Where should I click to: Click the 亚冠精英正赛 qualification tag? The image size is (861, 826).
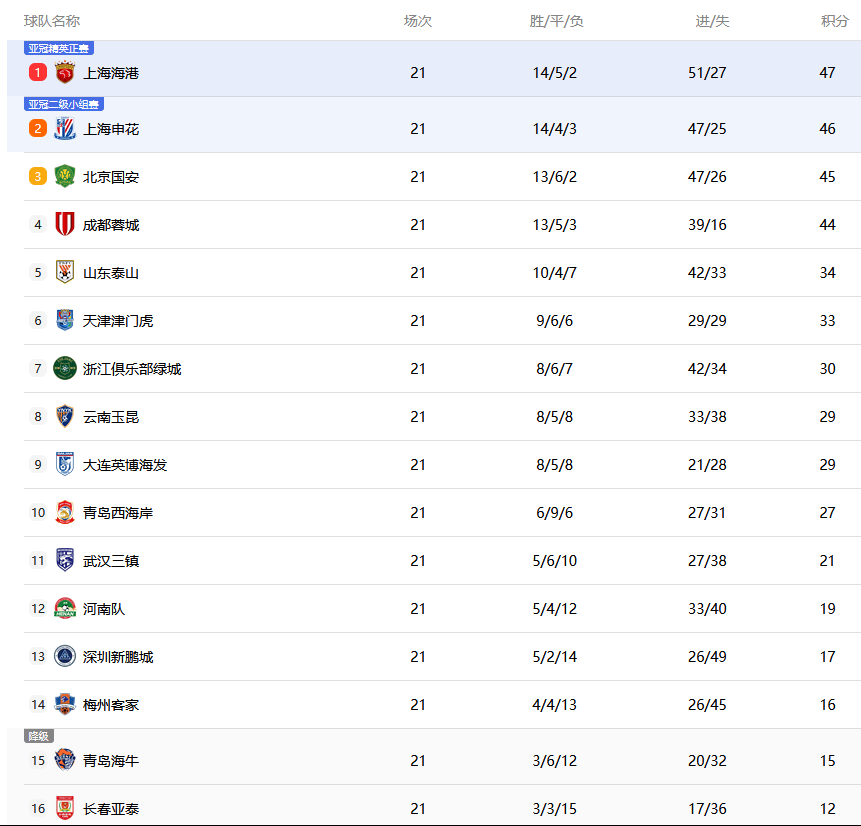click(59, 48)
